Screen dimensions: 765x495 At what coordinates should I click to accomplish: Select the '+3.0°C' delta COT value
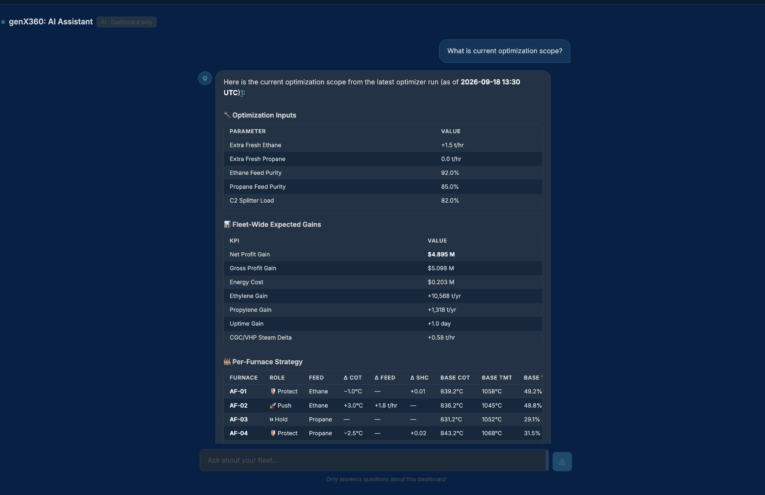353,406
